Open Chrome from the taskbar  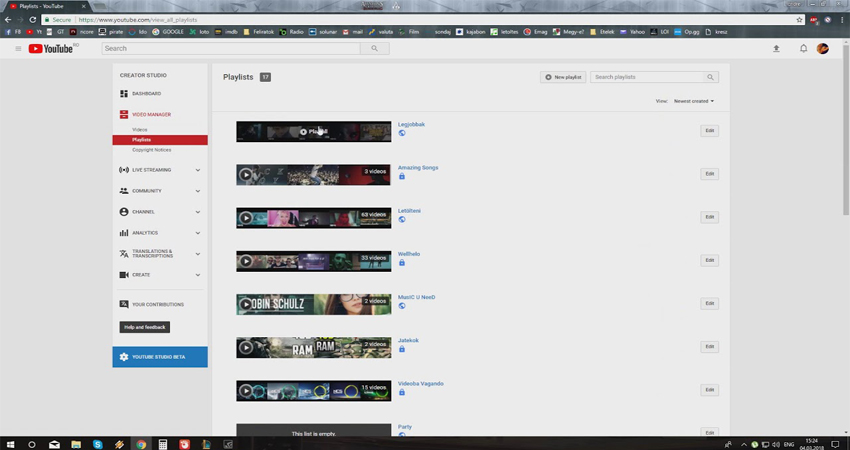coord(141,444)
